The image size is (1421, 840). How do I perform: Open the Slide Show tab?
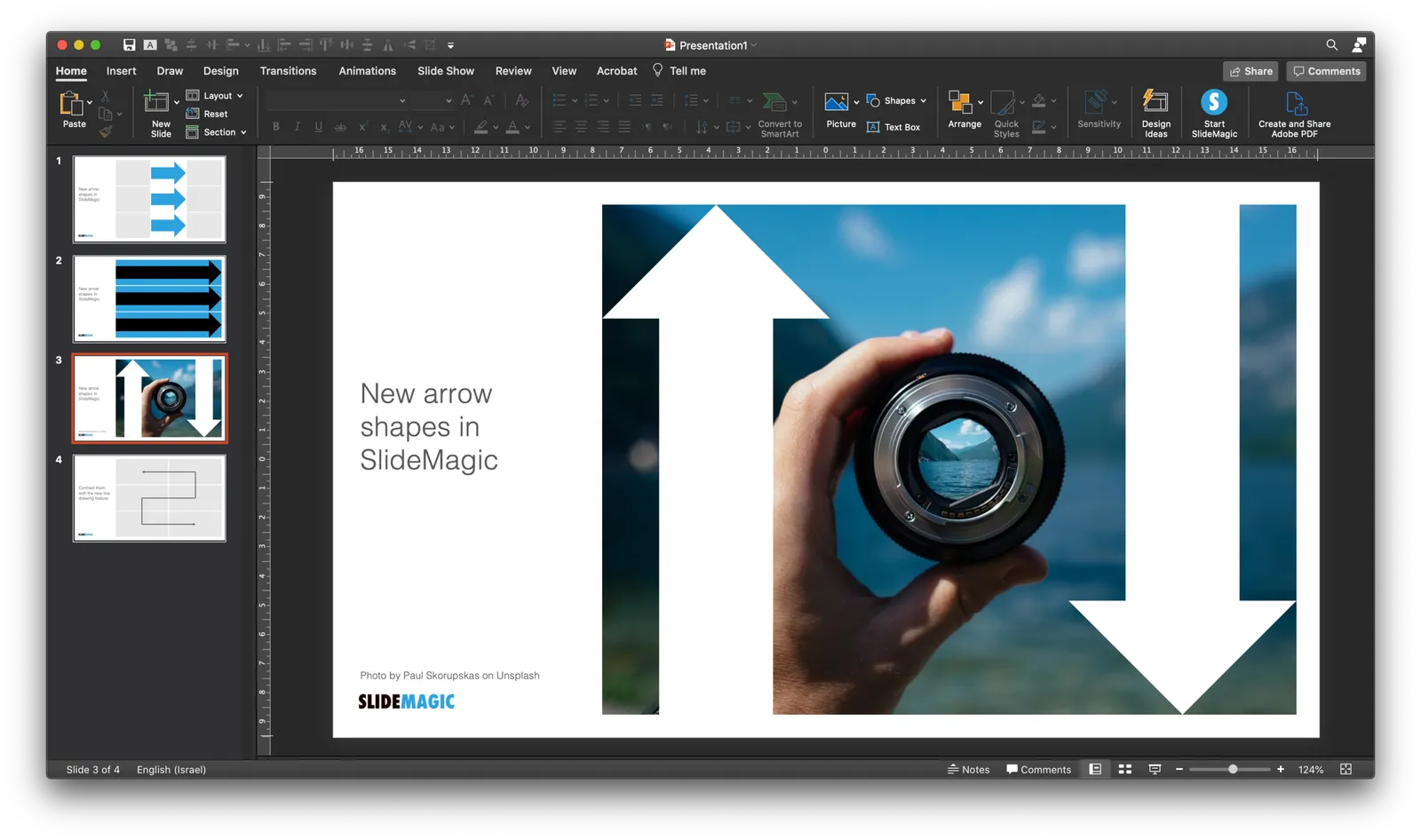446,71
